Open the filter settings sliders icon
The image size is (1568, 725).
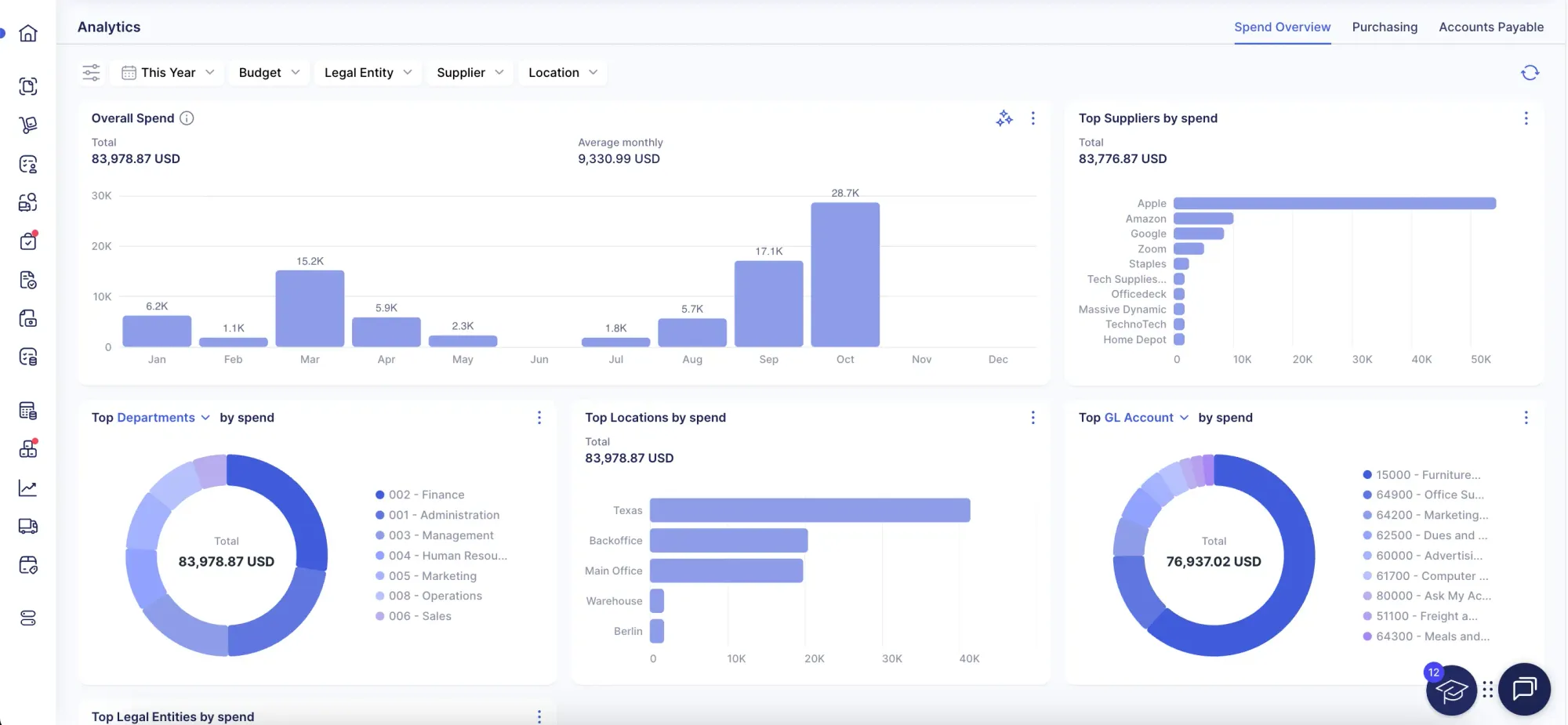click(91, 73)
